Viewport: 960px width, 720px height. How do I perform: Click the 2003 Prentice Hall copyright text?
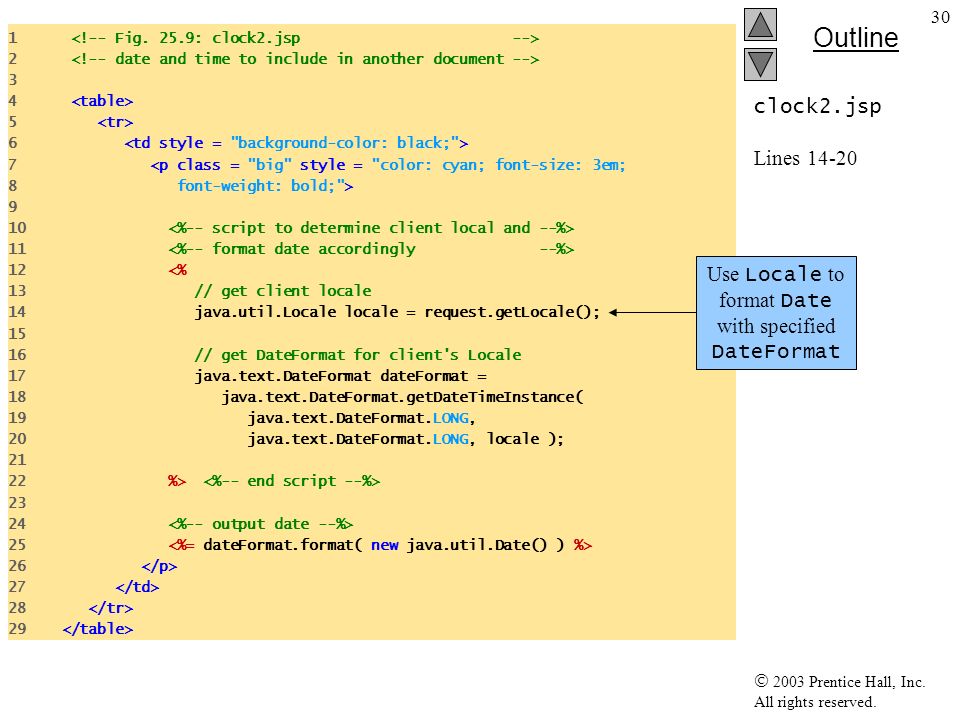pyautogui.click(x=839, y=691)
